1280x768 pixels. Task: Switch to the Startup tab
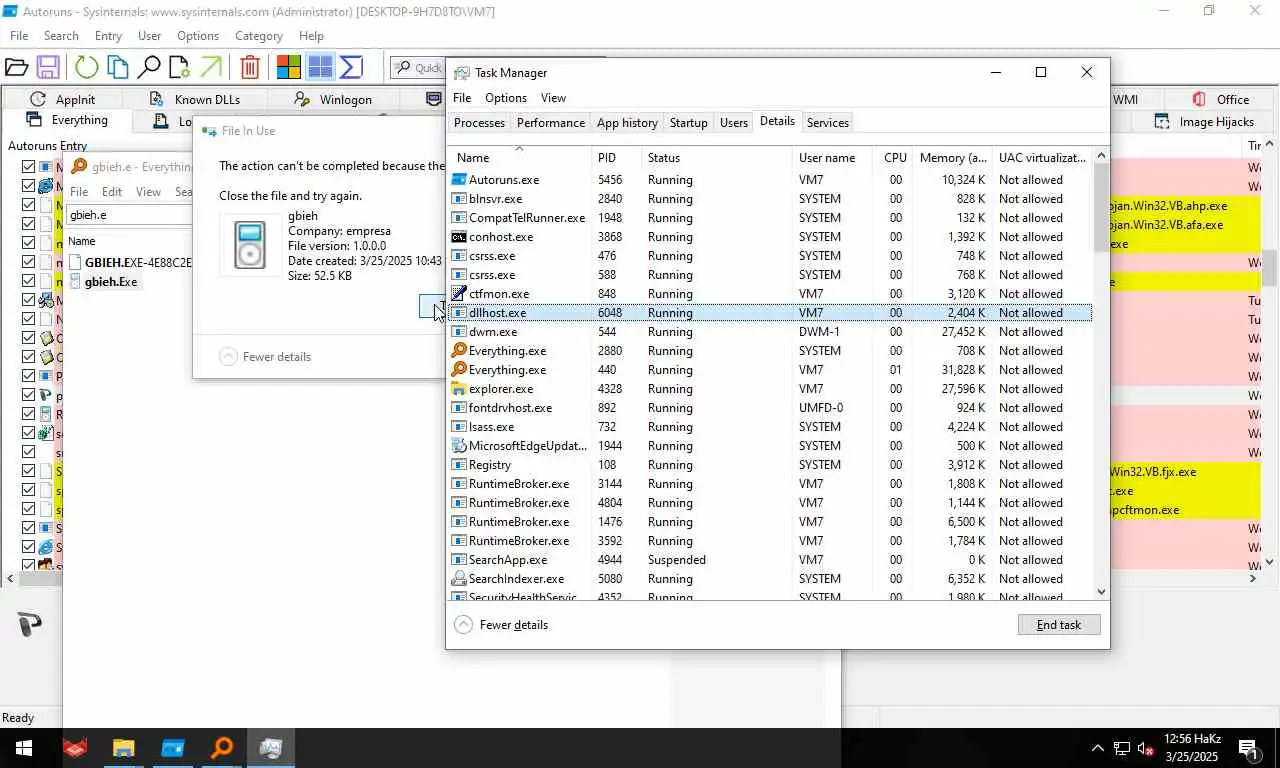pos(689,123)
